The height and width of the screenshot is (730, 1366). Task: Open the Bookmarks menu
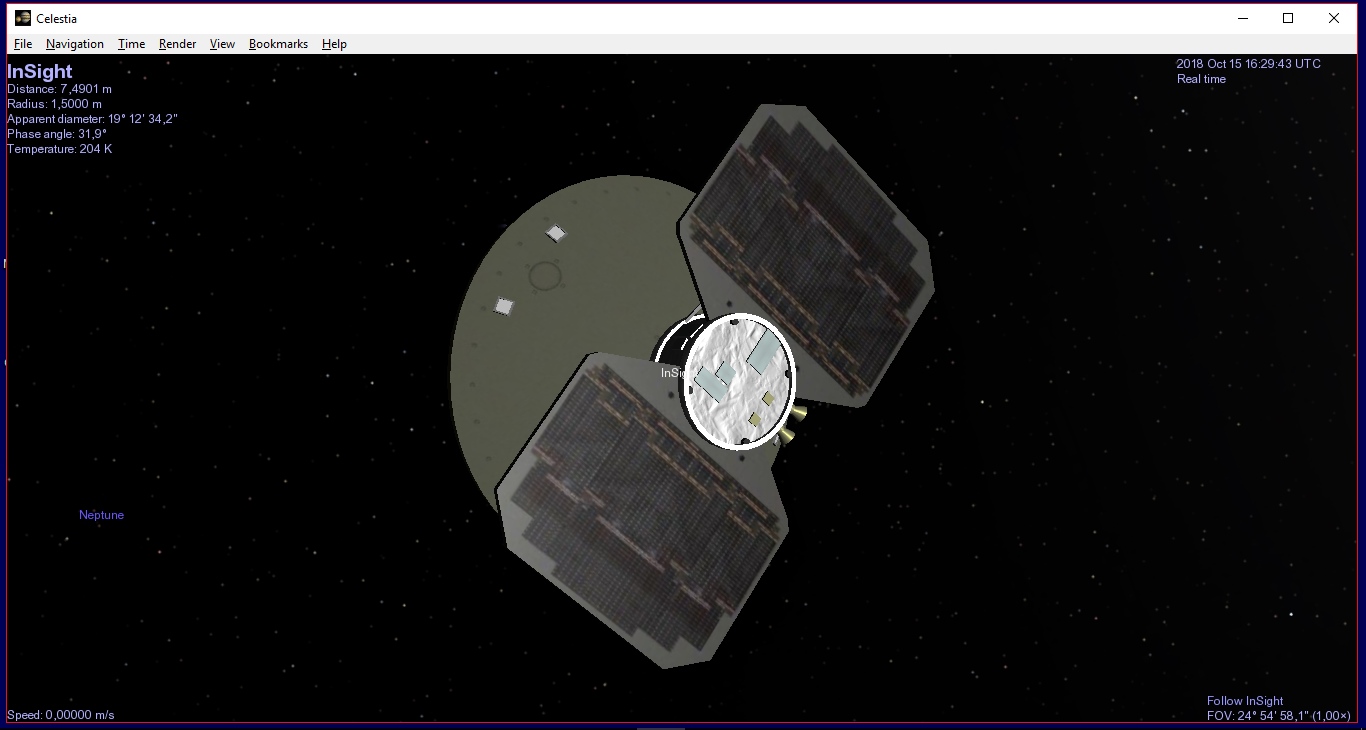(x=278, y=44)
